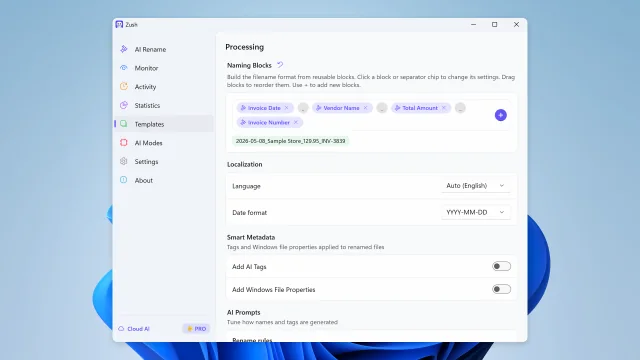Click separator chip after Total Amount
This screenshot has height=360, width=640.
click(460, 108)
